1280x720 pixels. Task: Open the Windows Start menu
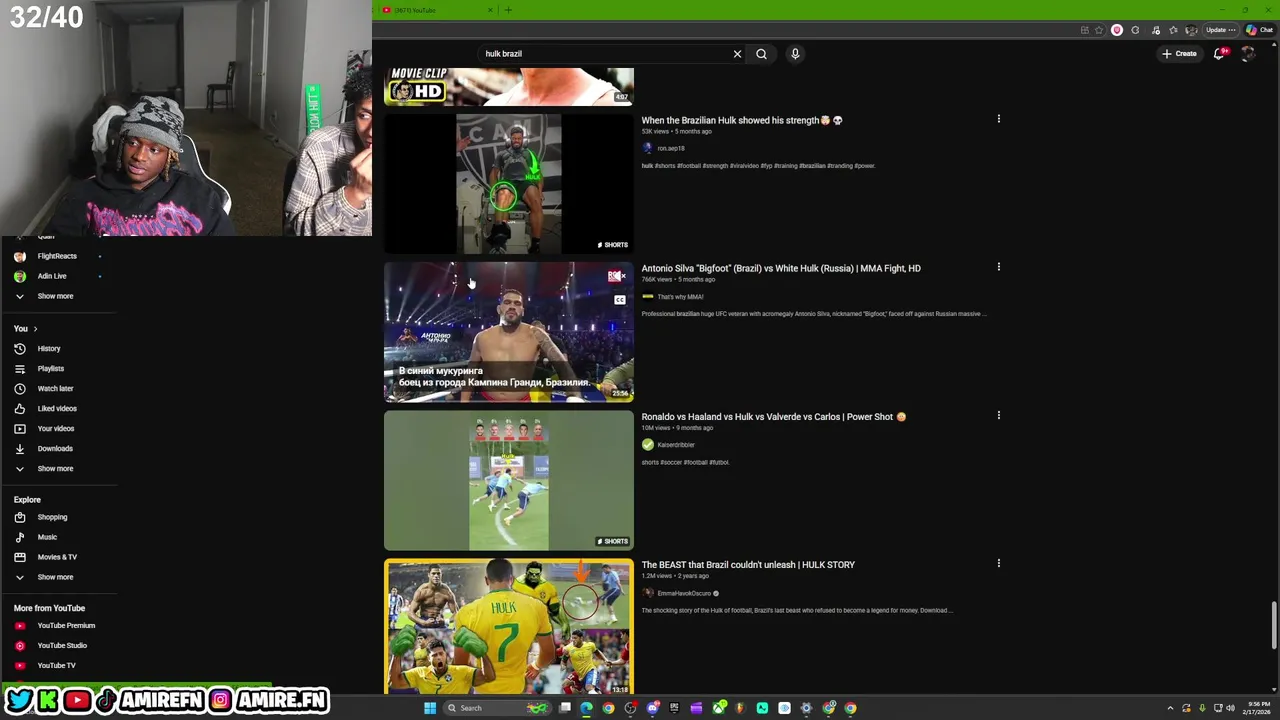430,708
